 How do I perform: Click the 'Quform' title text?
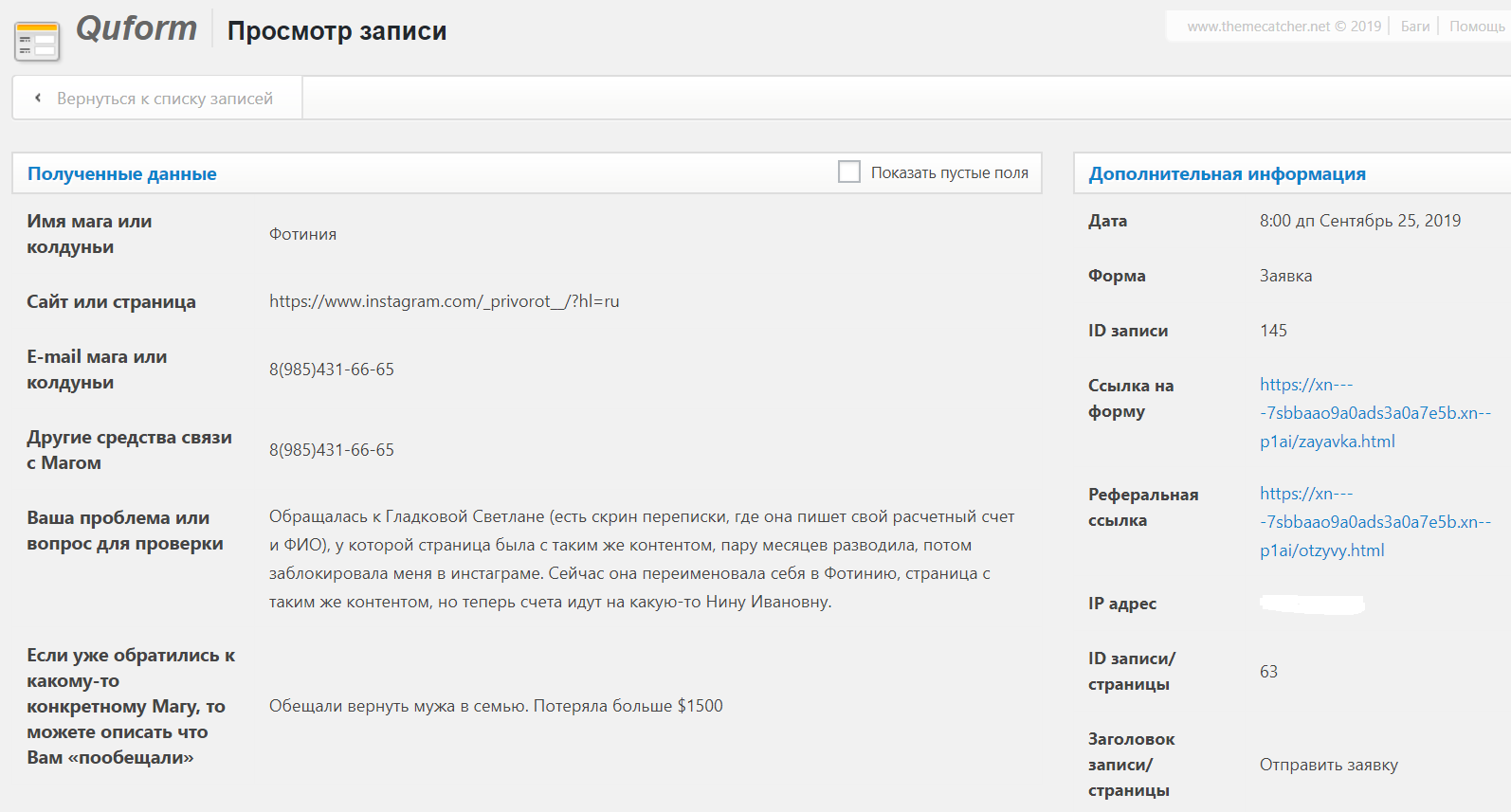tap(137, 28)
